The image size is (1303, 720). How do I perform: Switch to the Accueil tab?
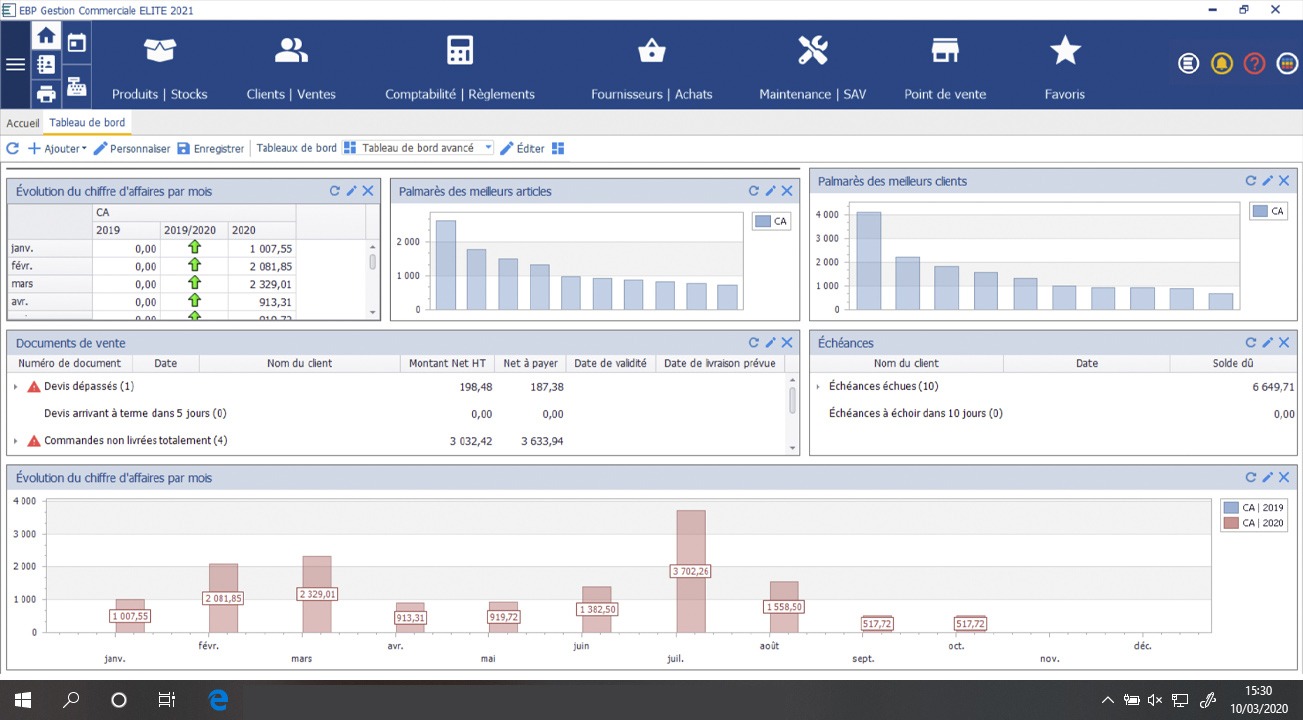tap(23, 123)
